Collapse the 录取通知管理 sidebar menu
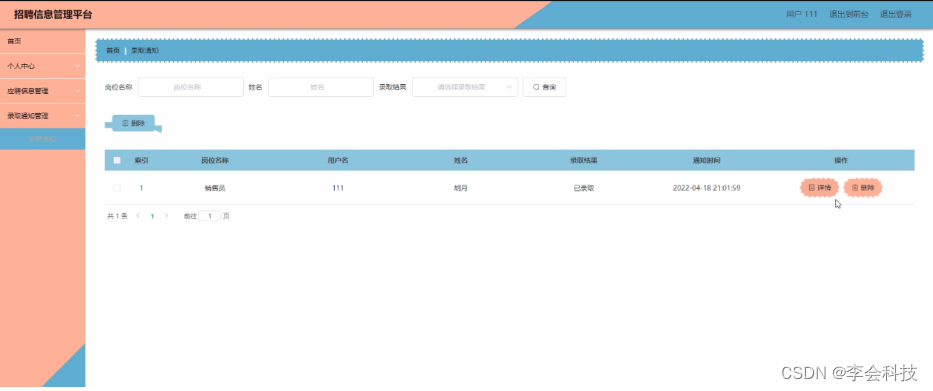 42,115
